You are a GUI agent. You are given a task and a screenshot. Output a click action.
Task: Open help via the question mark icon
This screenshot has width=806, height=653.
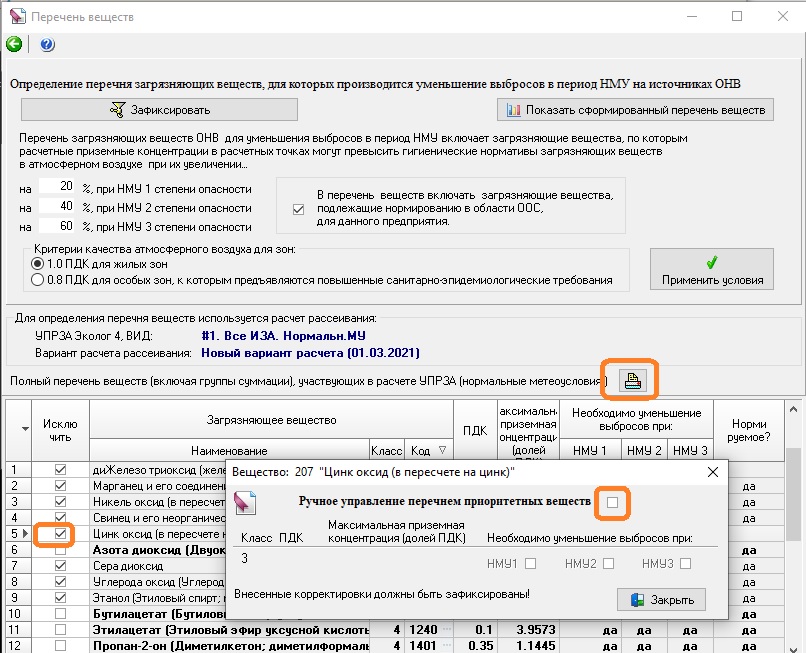(47, 44)
